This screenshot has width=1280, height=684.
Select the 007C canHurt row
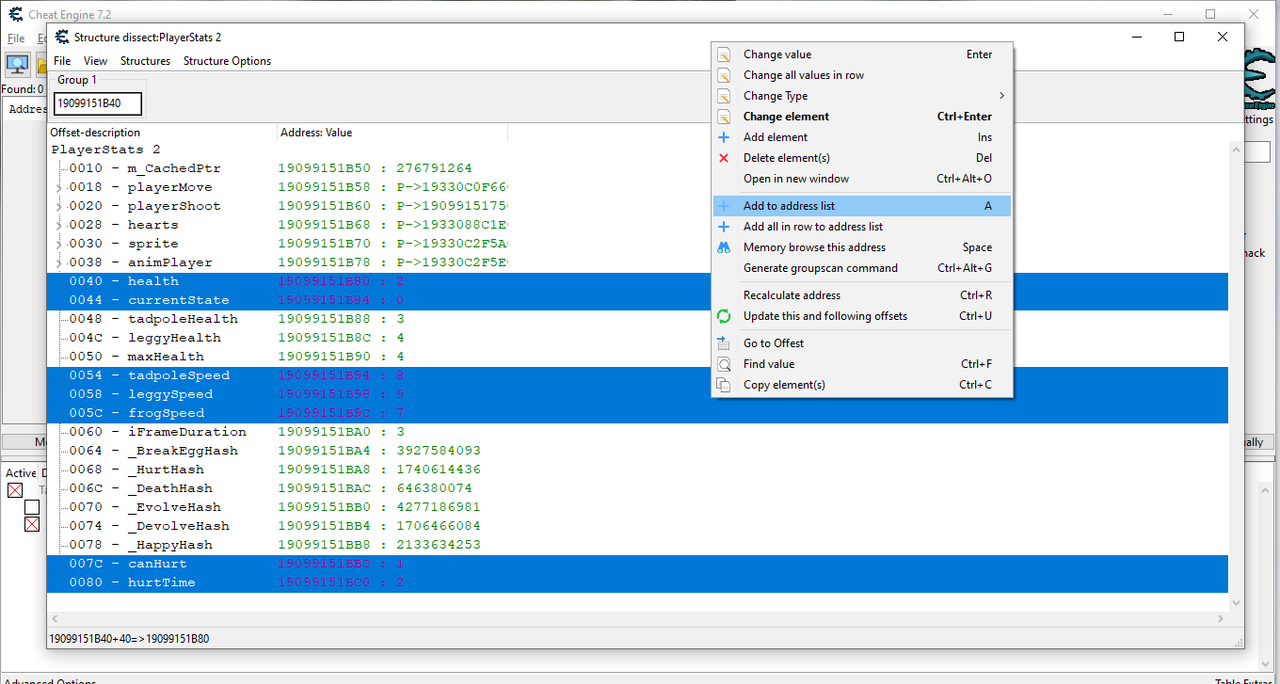point(638,564)
